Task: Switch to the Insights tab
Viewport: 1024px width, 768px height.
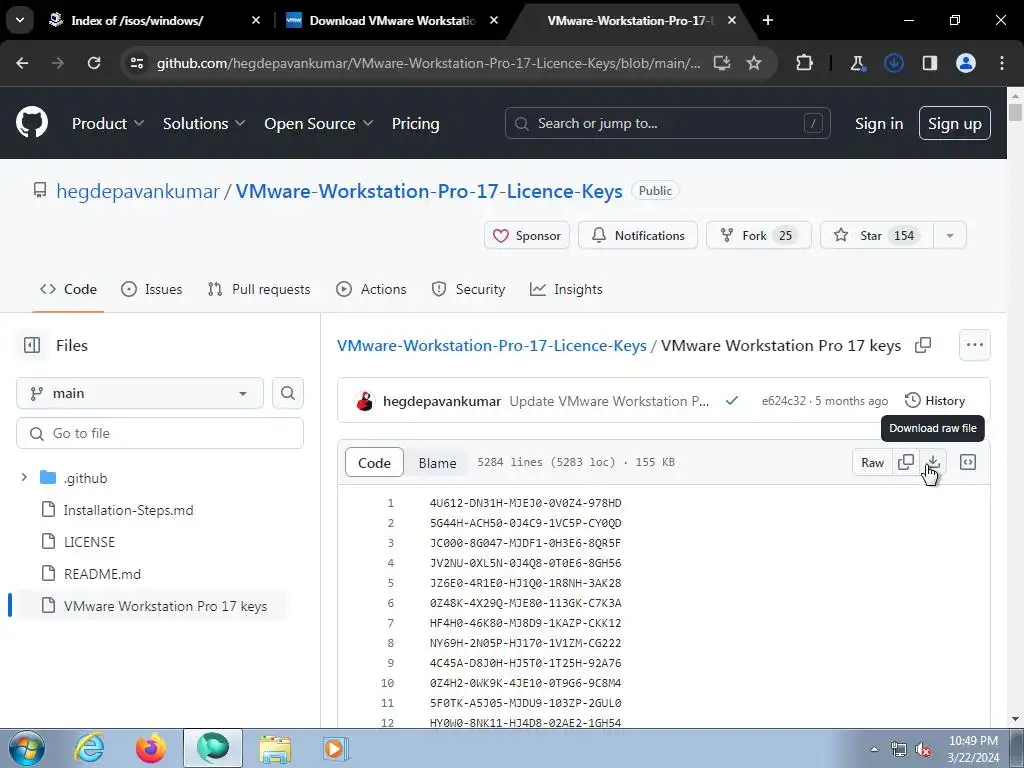Action: click(x=566, y=289)
